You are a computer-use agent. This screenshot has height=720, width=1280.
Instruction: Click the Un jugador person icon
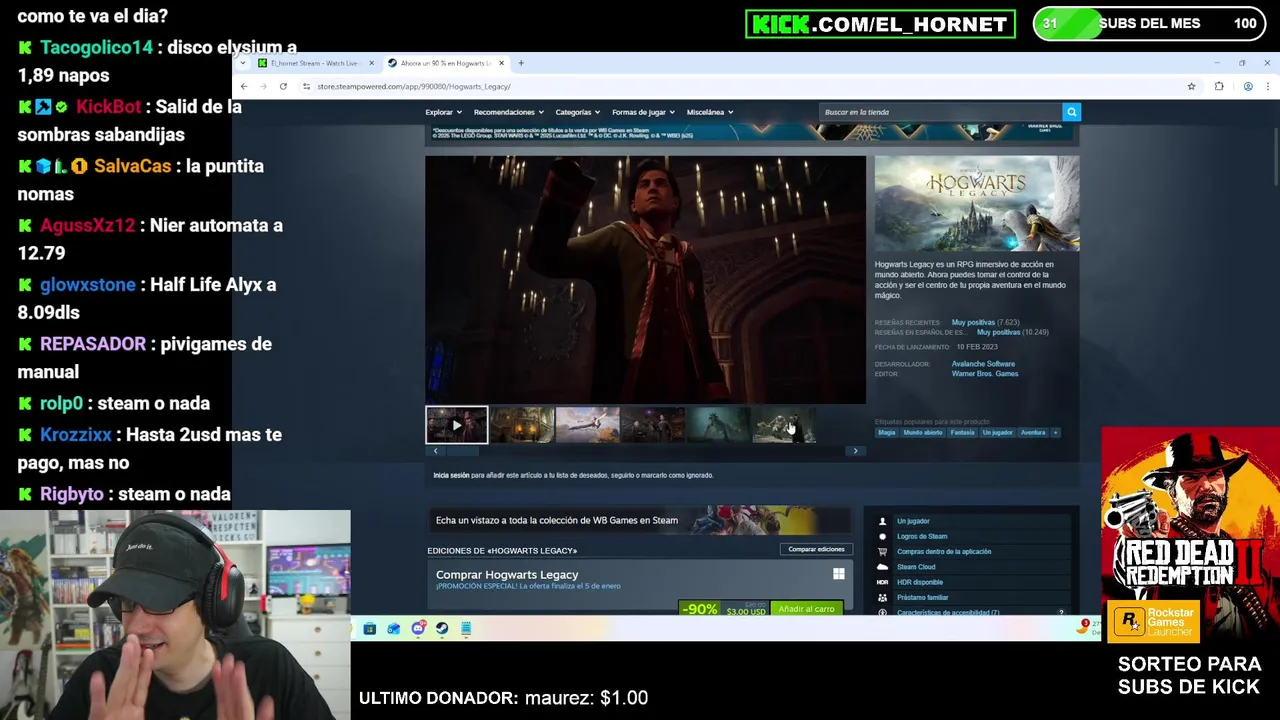[882, 521]
